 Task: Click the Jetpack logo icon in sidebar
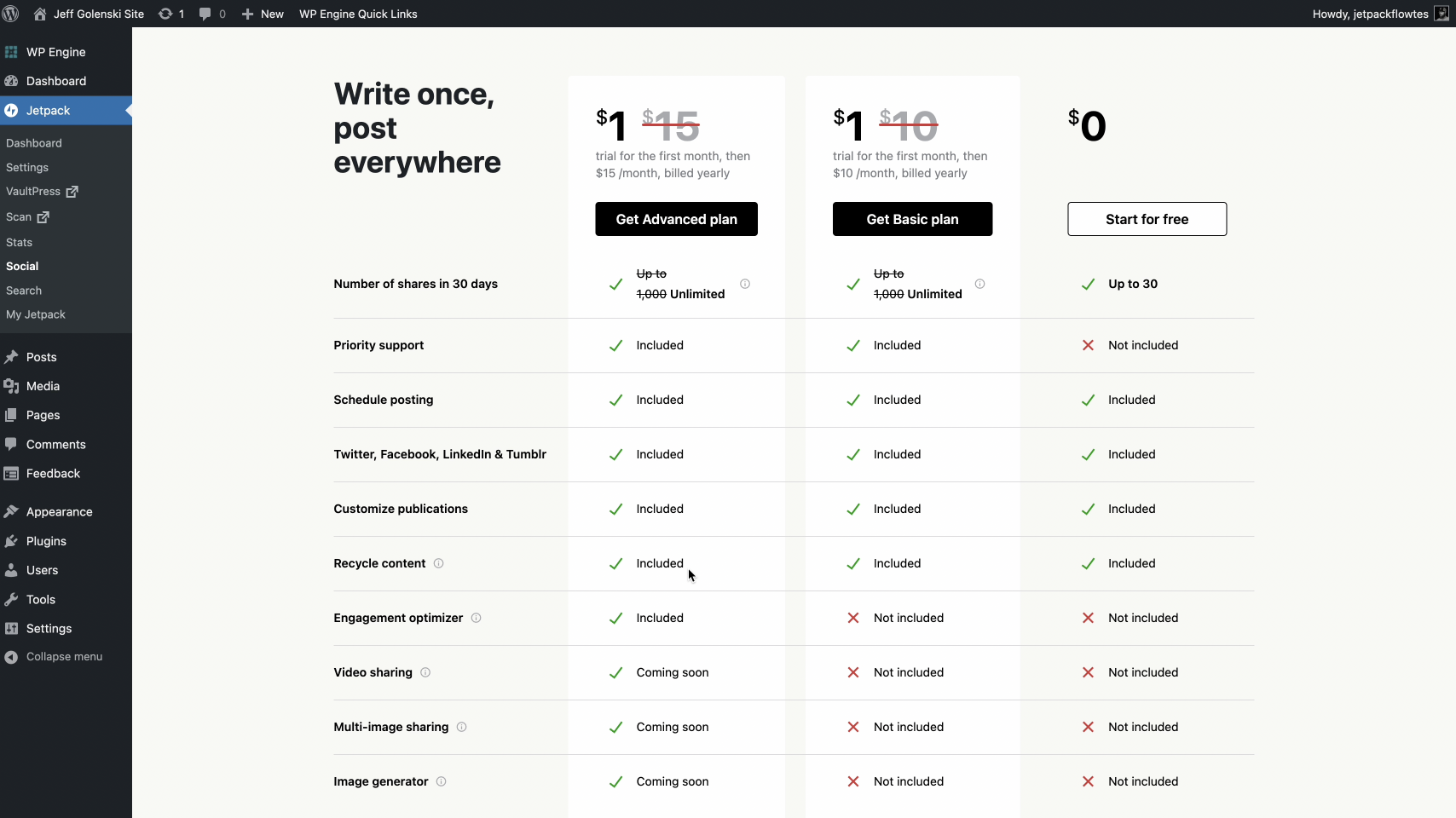(x=11, y=111)
